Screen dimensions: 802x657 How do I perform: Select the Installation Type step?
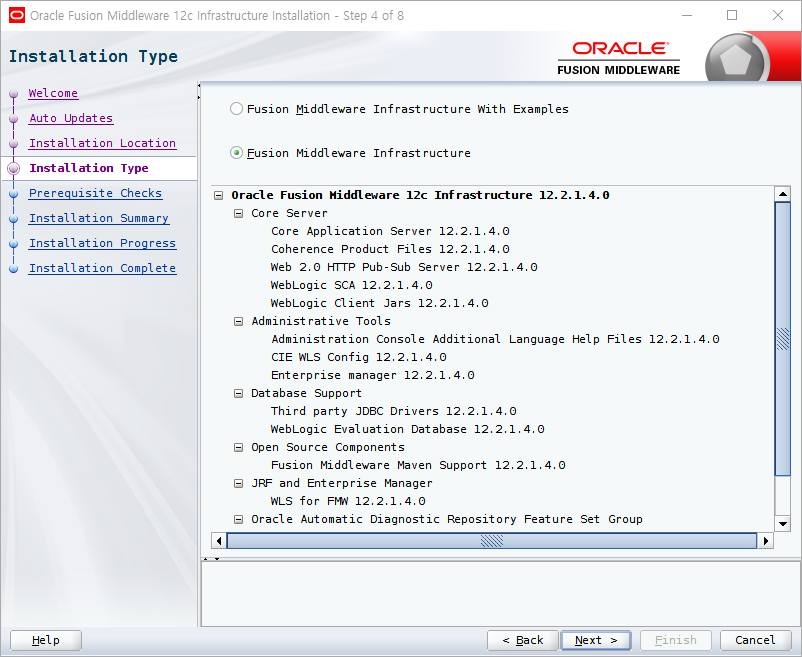pos(89,168)
